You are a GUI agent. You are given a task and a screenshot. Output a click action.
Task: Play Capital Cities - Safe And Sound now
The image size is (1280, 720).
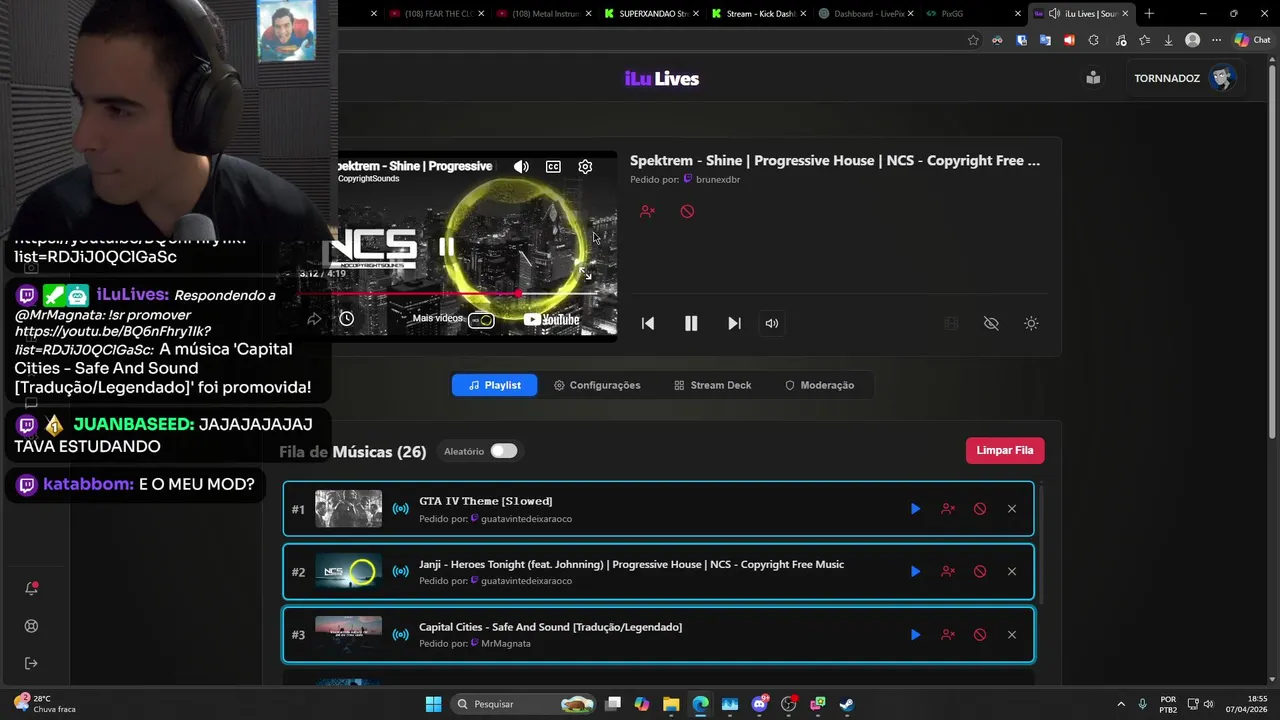tap(915, 635)
